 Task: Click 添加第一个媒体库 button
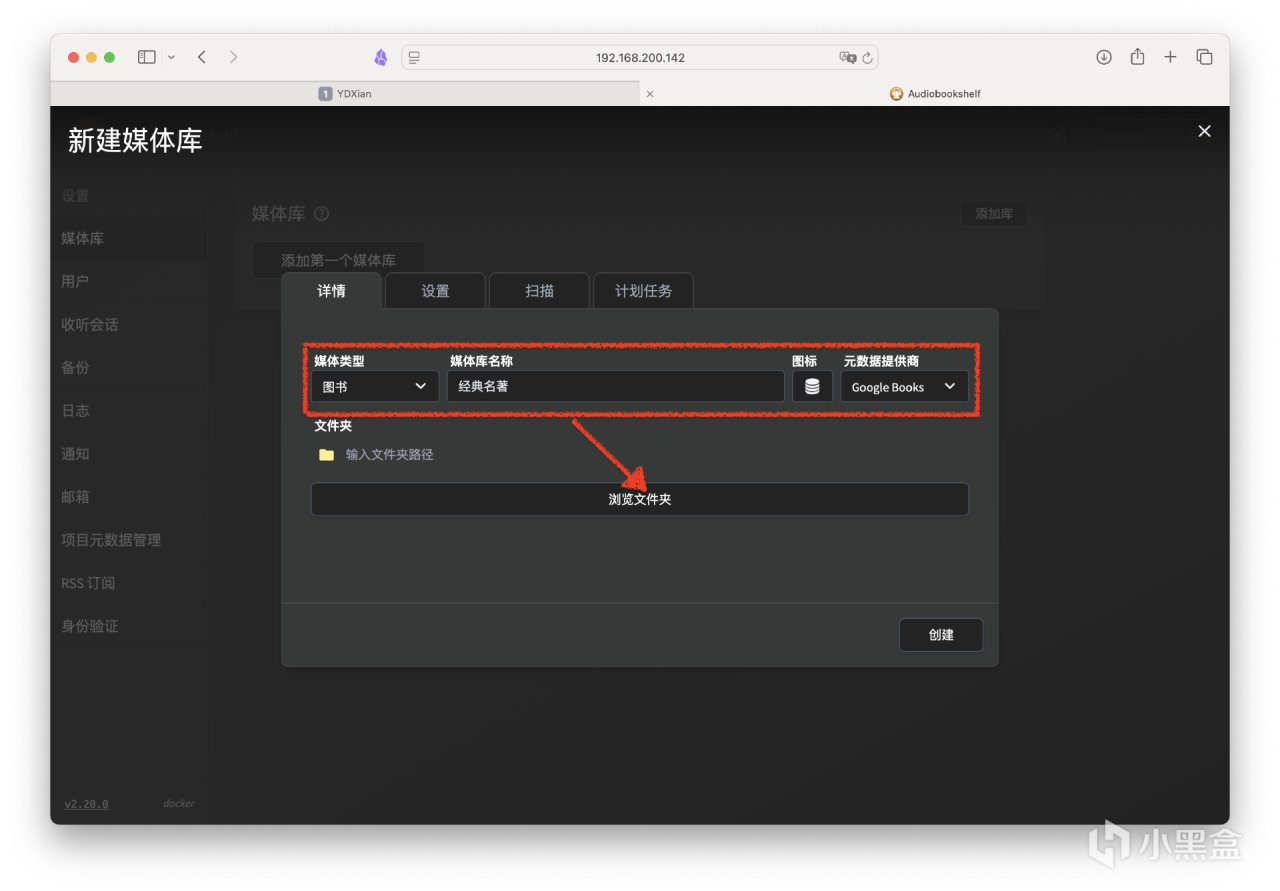coord(338,260)
